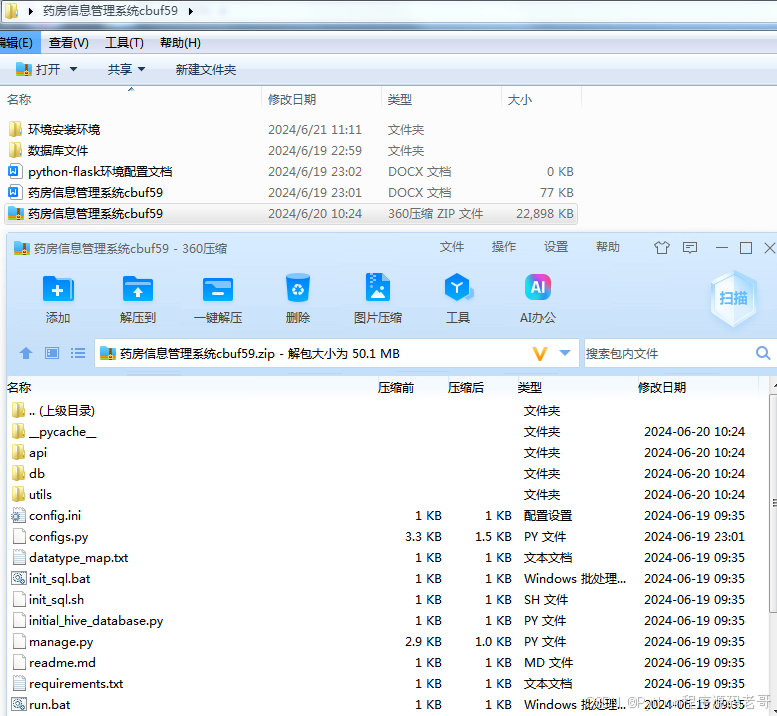Click the 删除 (Delete) trash icon
The height and width of the screenshot is (716, 777).
click(298, 288)
